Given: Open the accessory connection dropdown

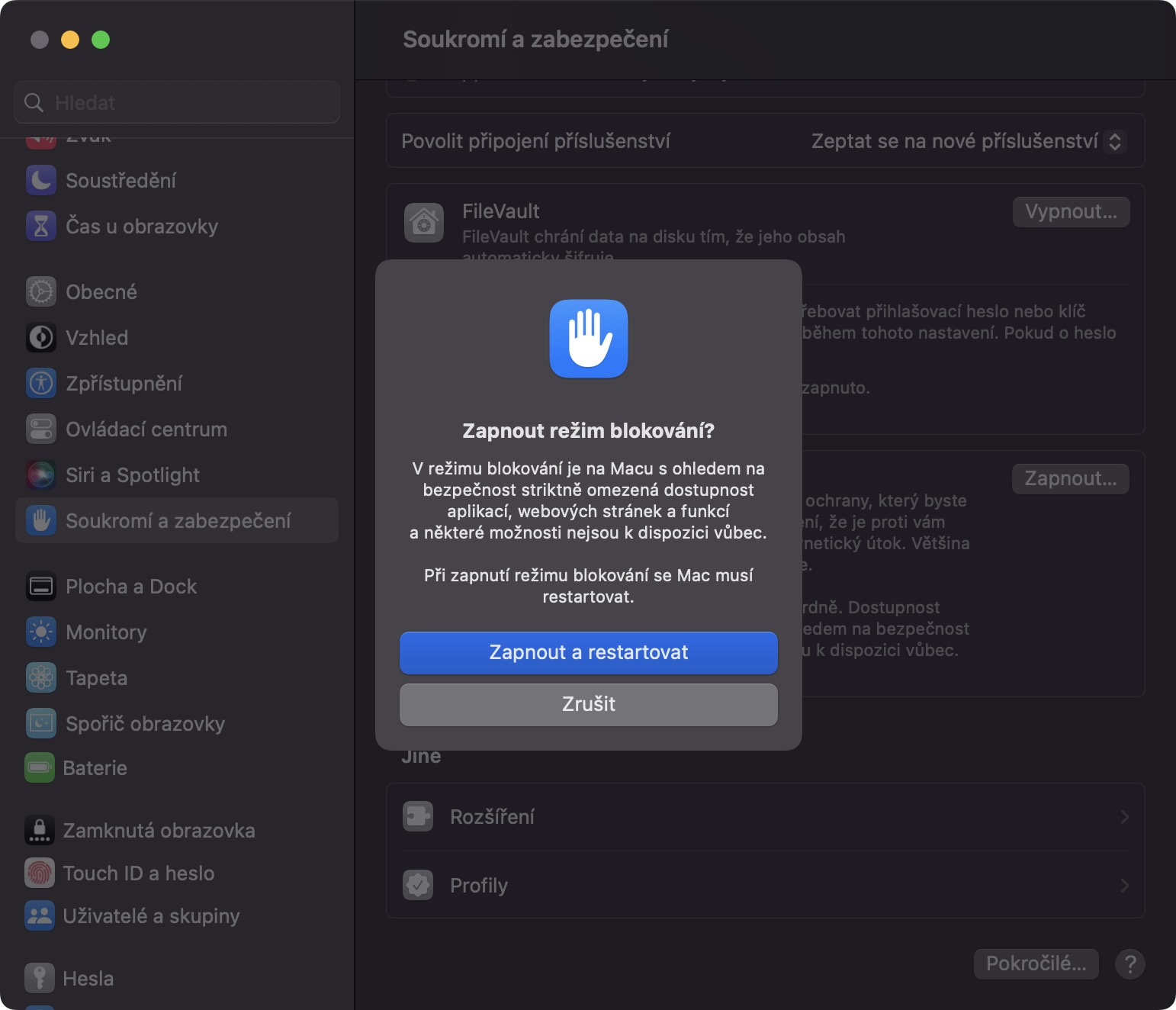Looking at the screenshot, I should coord(967,141).
